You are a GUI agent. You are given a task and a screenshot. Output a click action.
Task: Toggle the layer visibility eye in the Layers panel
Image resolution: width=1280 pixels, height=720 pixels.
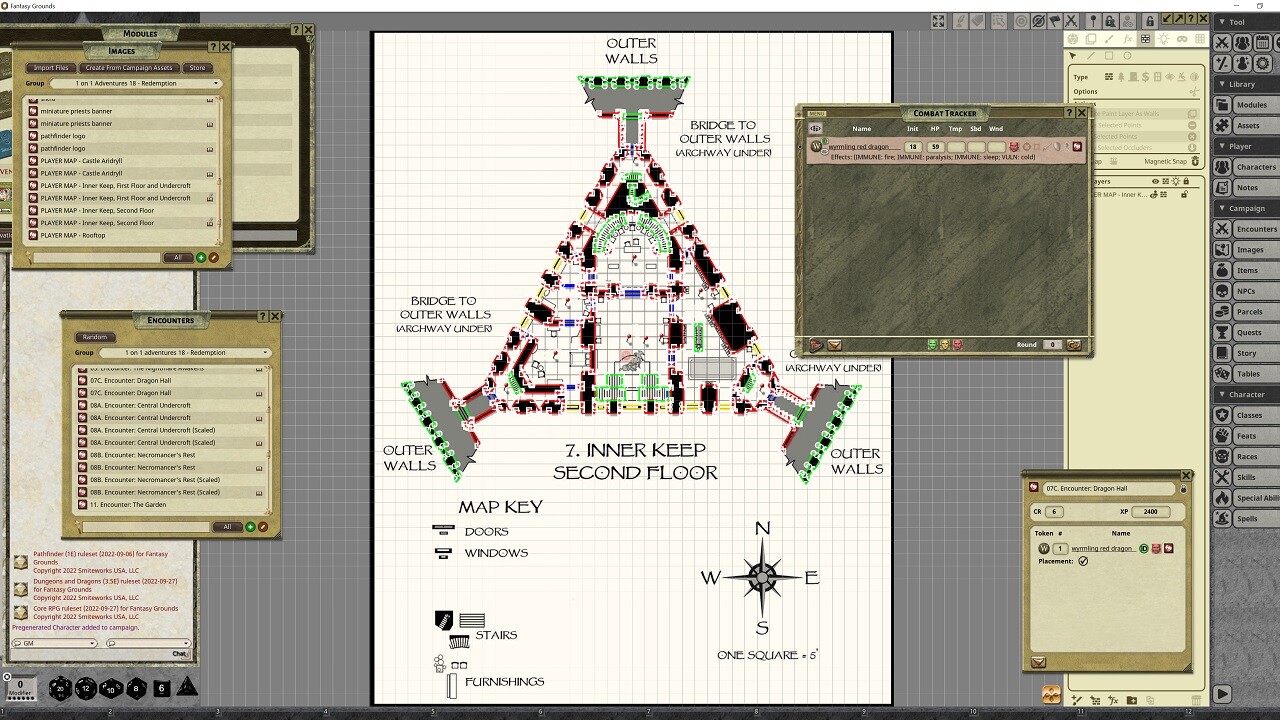tap(1155, 183)
